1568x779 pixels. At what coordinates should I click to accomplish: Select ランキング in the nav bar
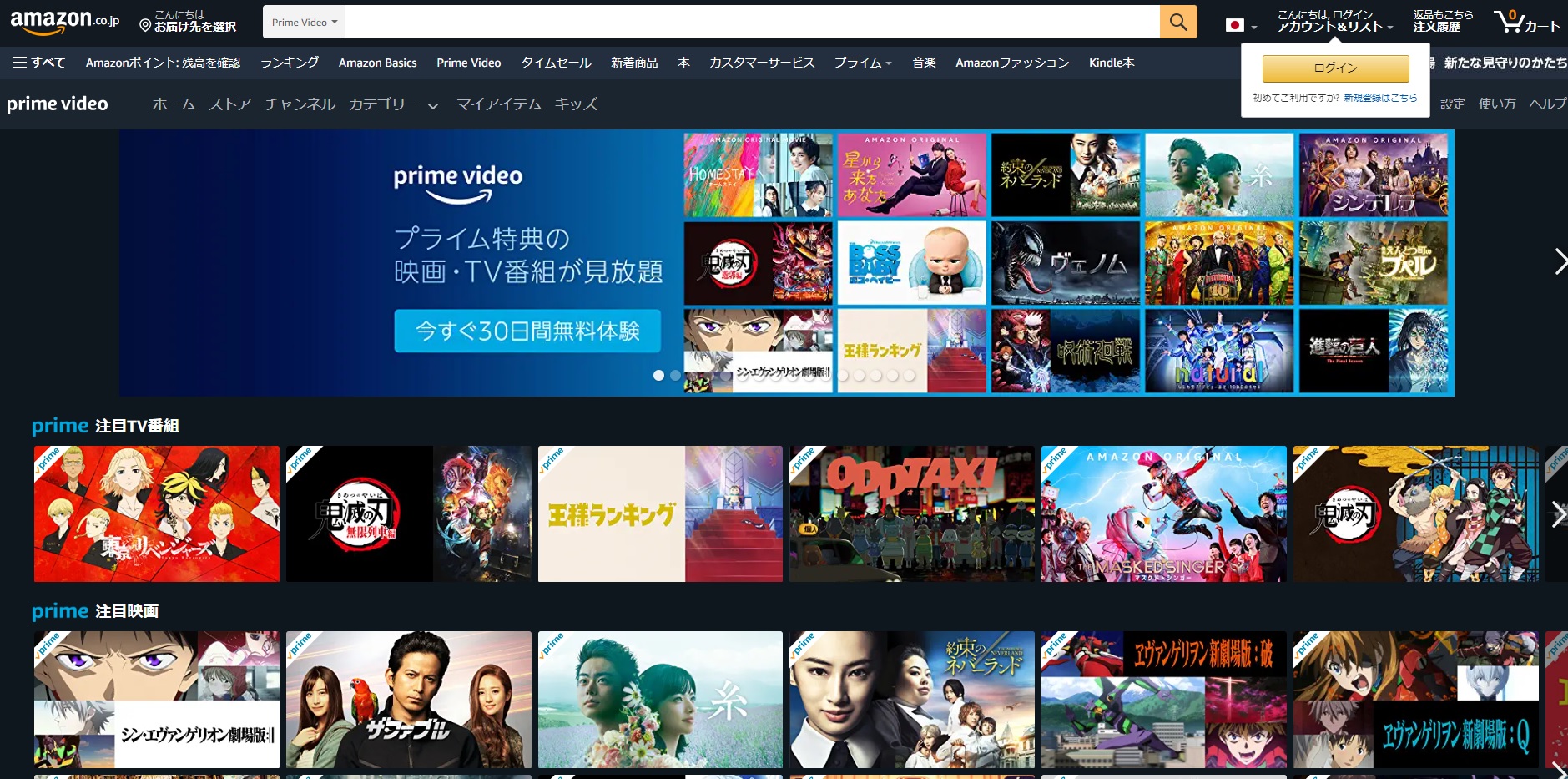pos(290,63)
